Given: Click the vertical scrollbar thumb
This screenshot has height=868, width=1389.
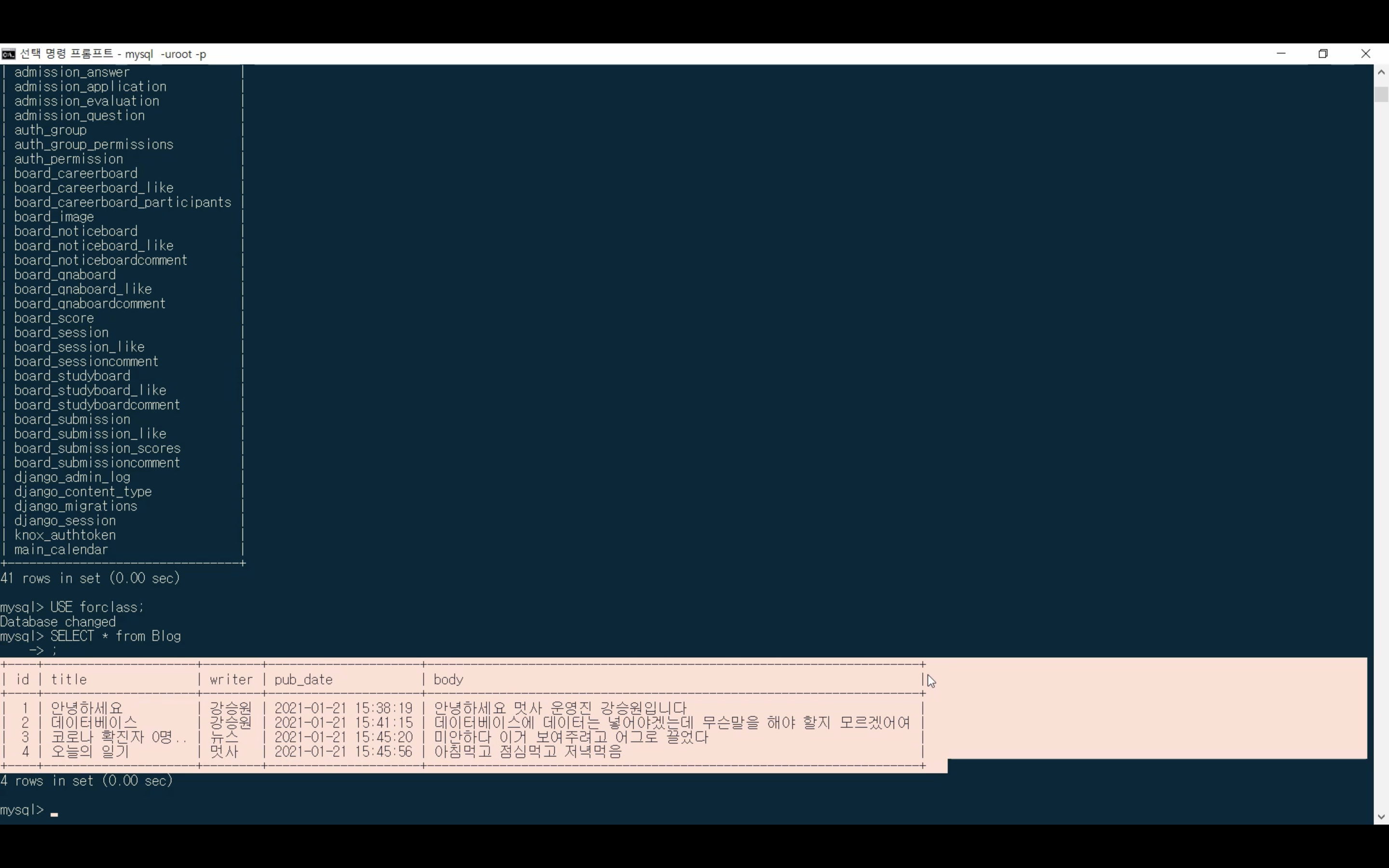Looking at the screenshot, I should (x=1381, y=94).
